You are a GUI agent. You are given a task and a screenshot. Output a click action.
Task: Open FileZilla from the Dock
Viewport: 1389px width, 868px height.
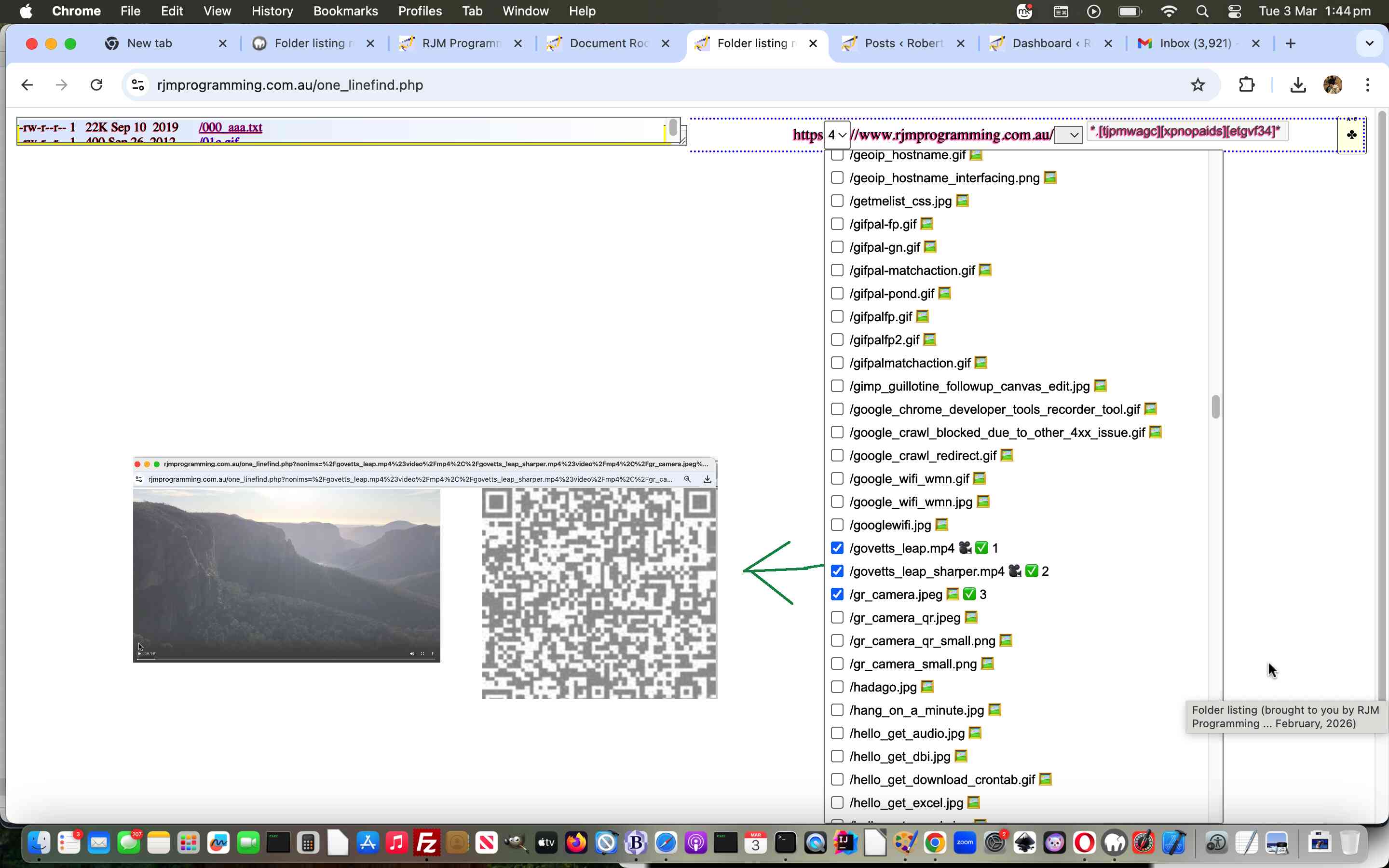[x=426, y=842]
